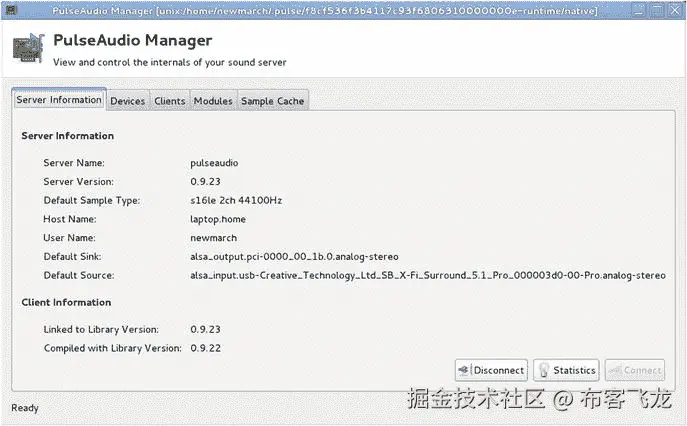Click the 'Default Source:' label
687x426 pixels.
(x=79, y=276)
